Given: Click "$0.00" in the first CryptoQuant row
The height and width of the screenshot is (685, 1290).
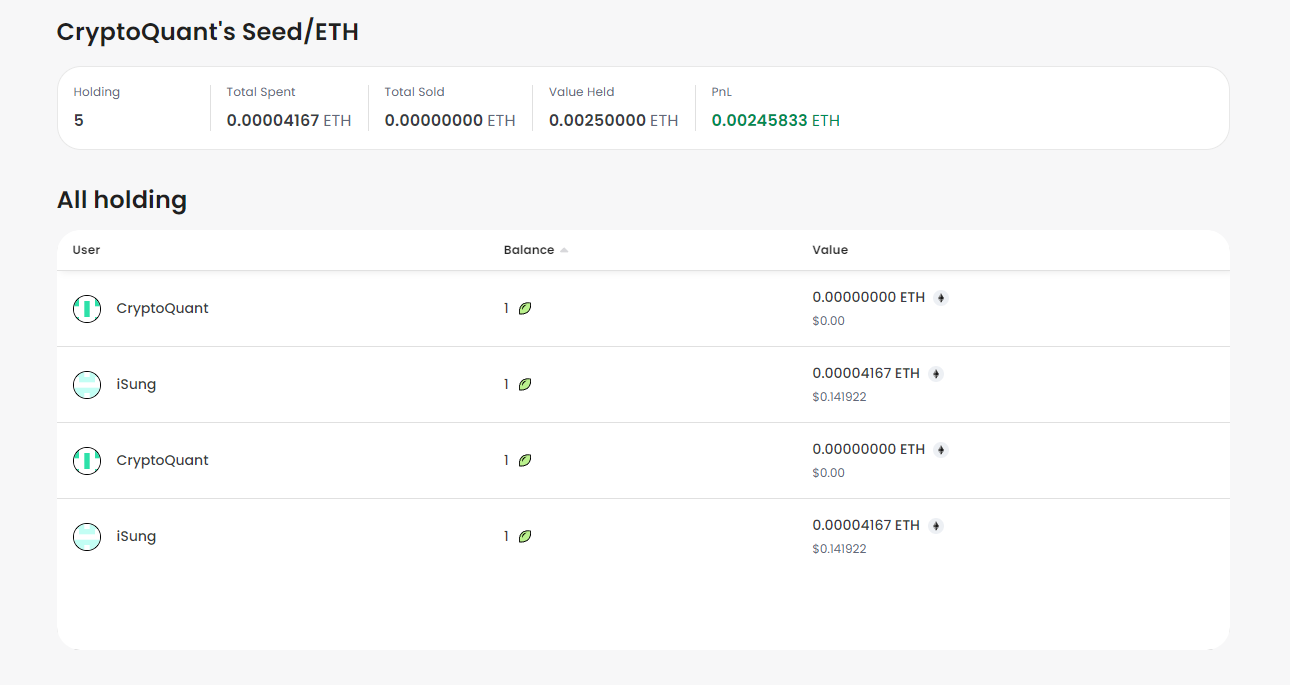Looking at the screenshot, I should [829, 321].
